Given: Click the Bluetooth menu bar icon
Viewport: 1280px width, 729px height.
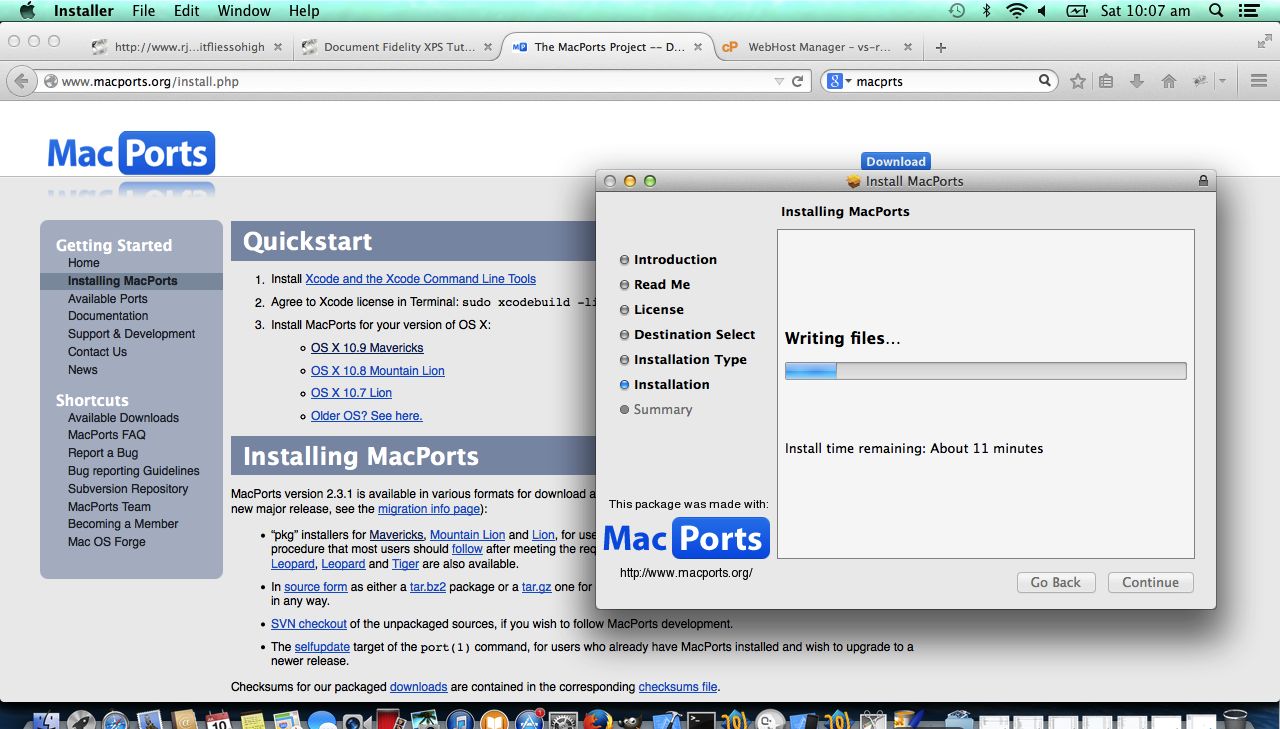Looking at the screenshot, I should tap(986, 11).
